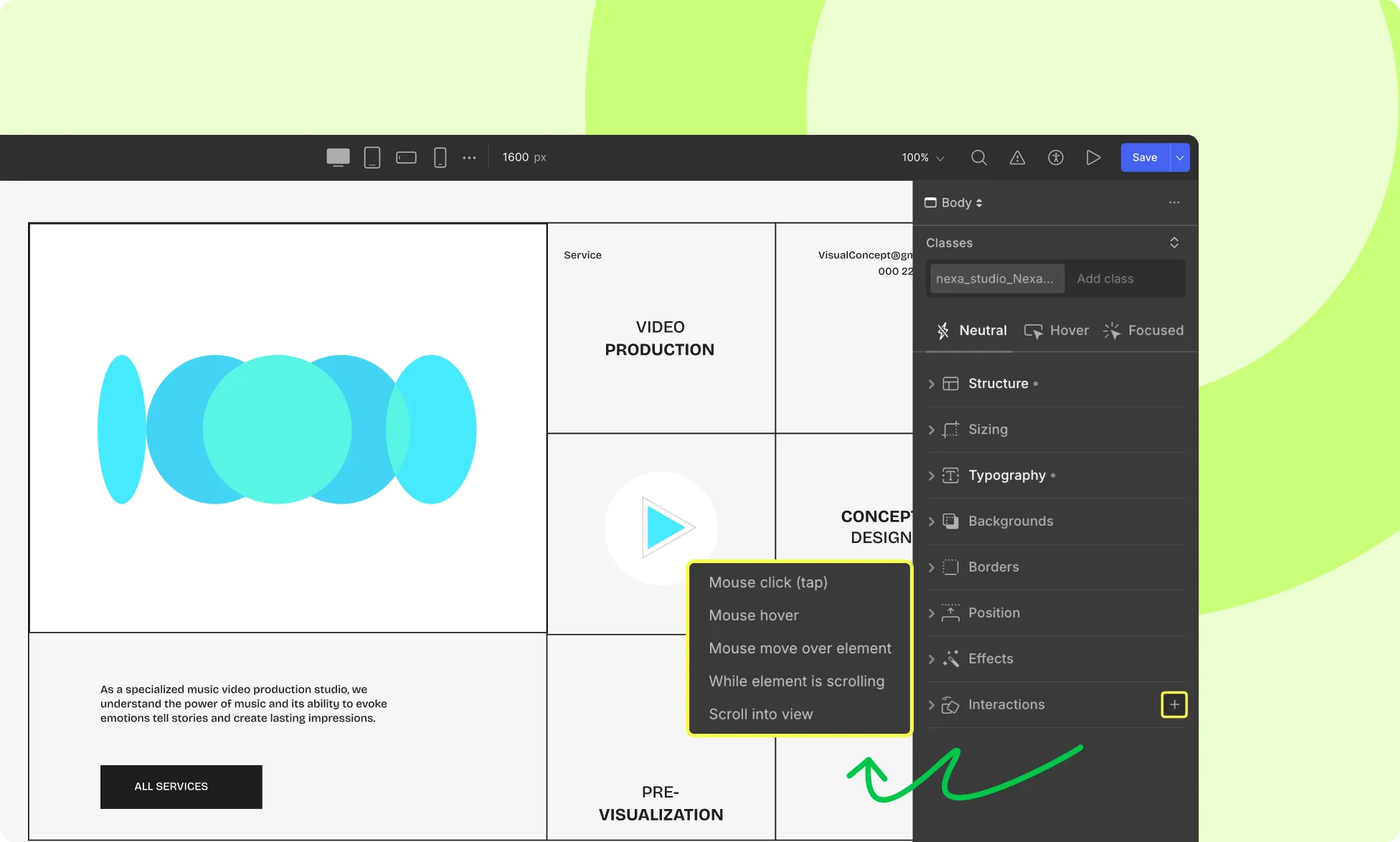Expand the Borders section chevron
Image resolution: width=1400 pixels, height=842 pixels.
(931, 567)
